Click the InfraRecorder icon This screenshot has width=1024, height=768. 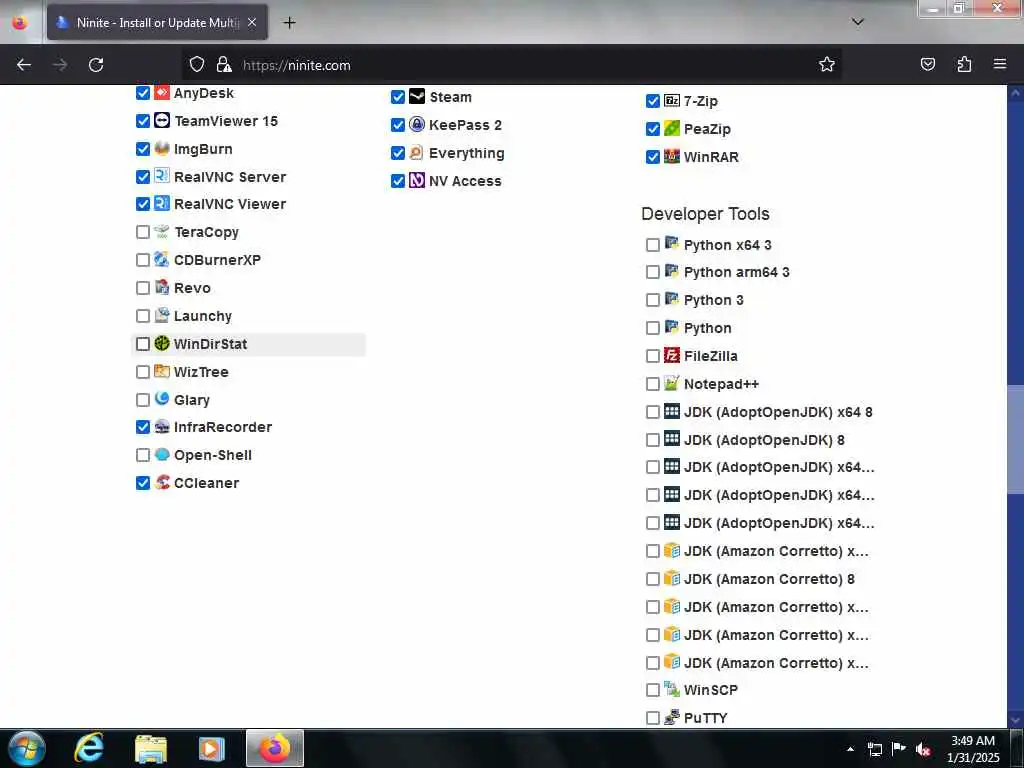click(162, 427)
